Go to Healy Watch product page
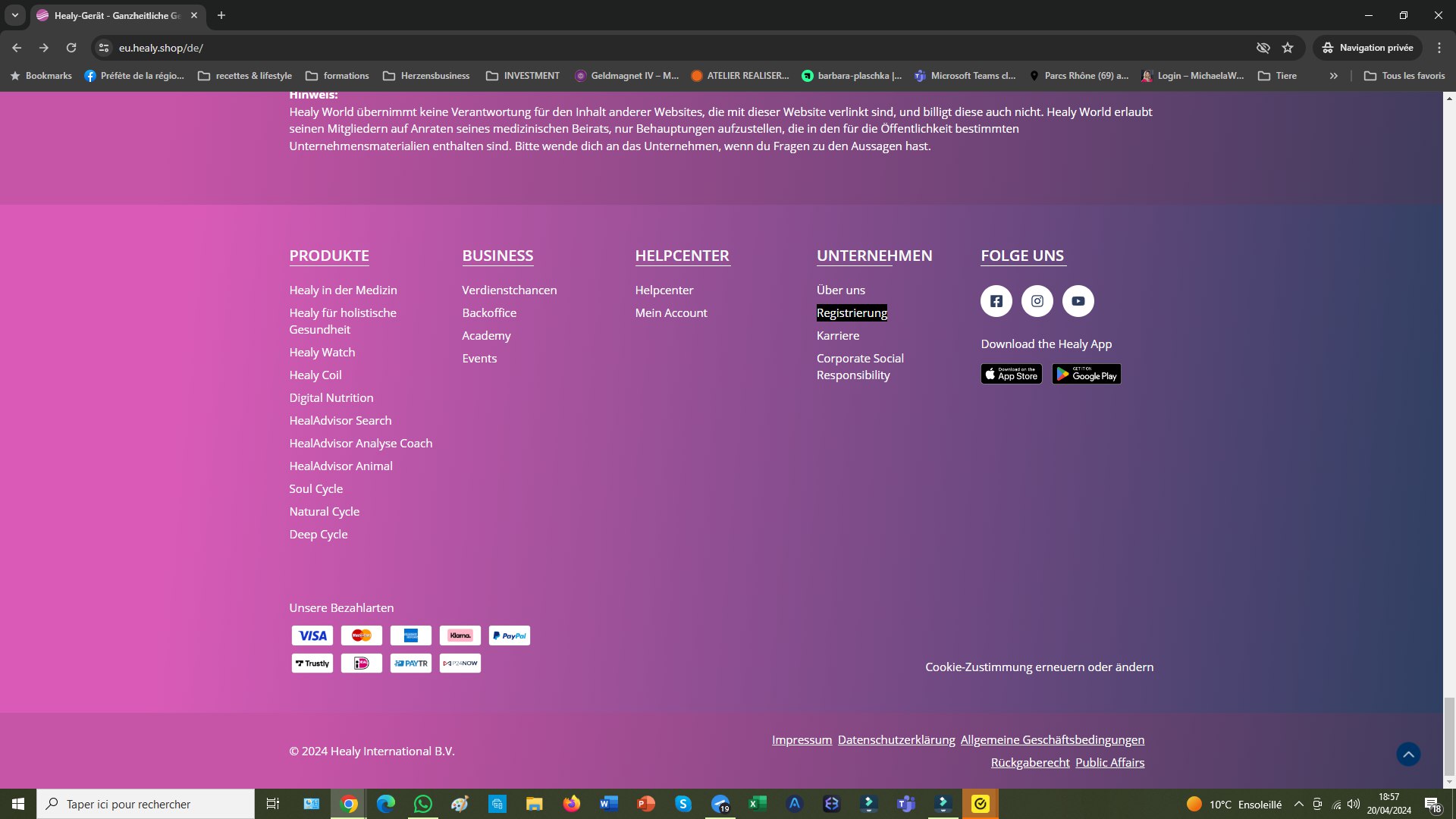 [322, 353]
